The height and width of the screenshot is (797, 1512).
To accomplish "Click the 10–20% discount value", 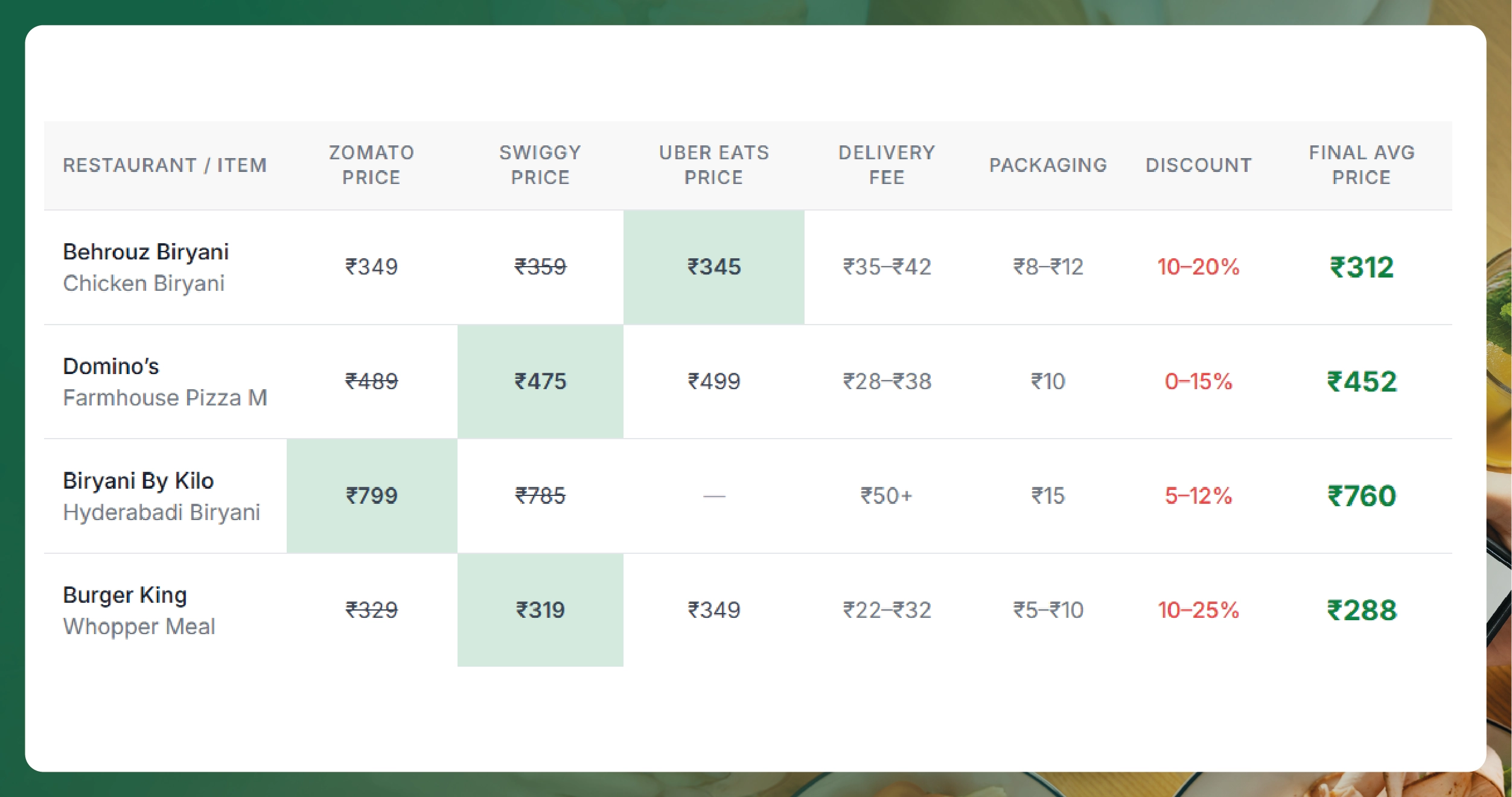I will (1198, 267).
